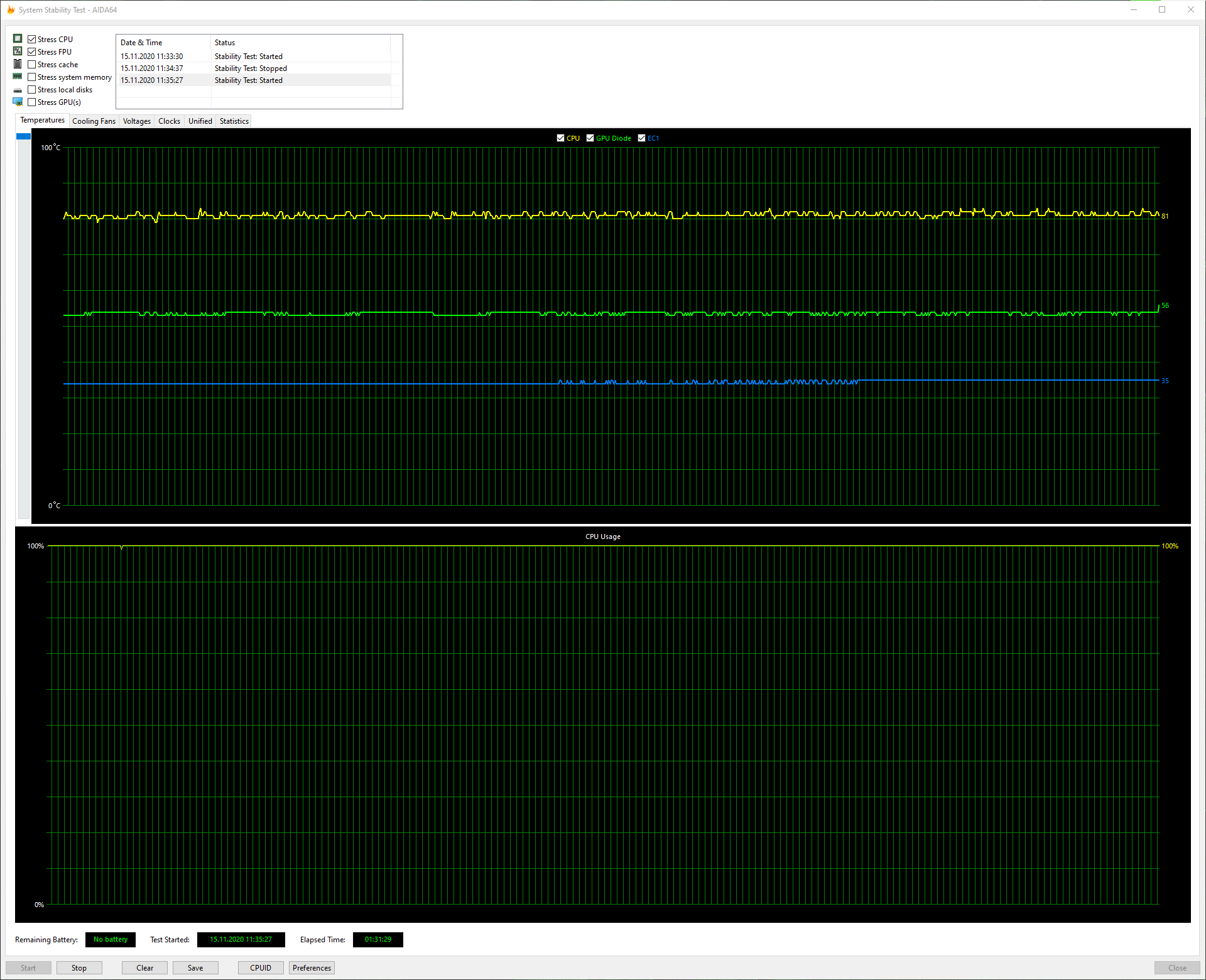Enable the Stress cache checkbox
1206x980 pixels.
point(32,65)
